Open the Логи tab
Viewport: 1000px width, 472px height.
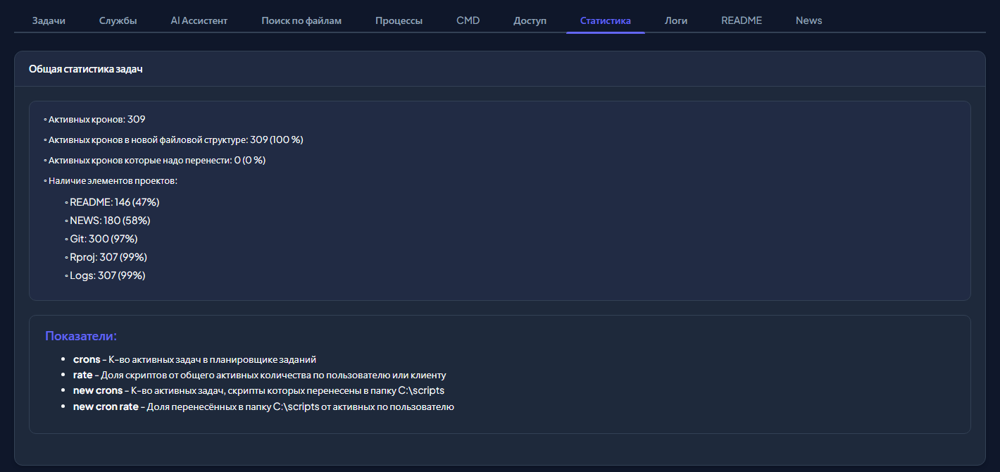coord(676,20)
